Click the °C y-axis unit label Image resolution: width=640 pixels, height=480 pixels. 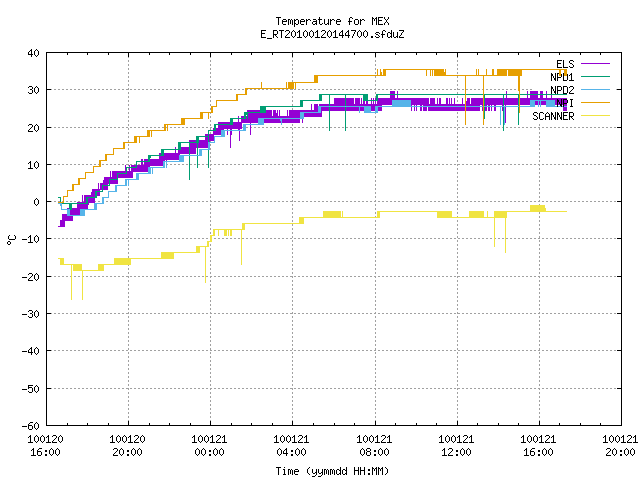[x=11, y=240]
